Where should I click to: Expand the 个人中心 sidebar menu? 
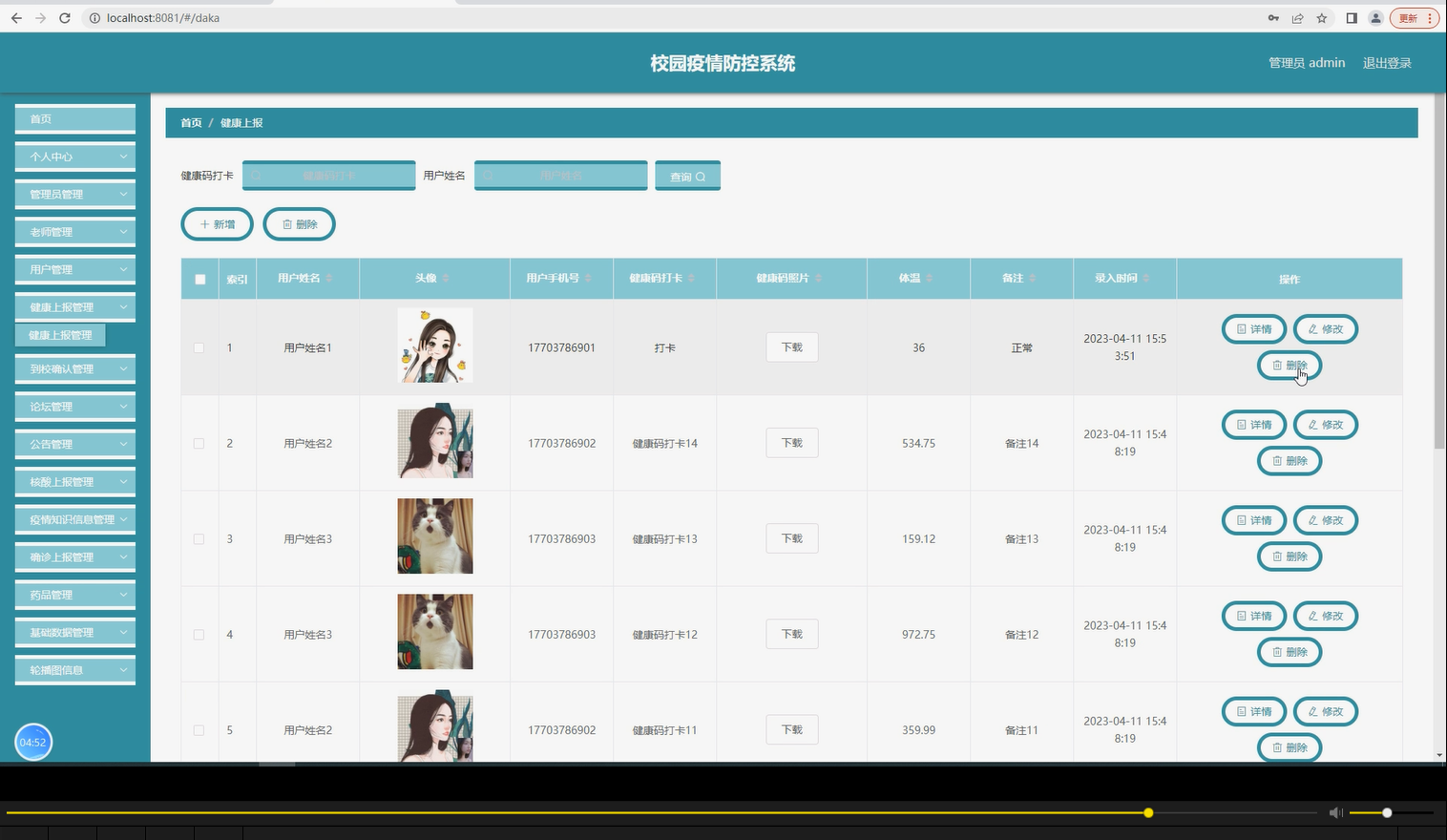pos(75,157)
